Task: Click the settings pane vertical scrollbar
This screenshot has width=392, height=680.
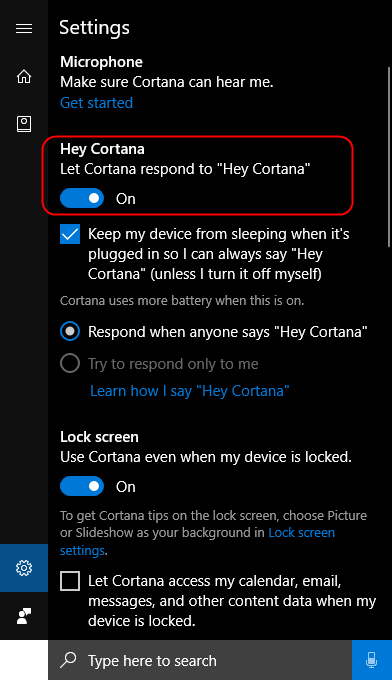Action: (x=389, y=157)
